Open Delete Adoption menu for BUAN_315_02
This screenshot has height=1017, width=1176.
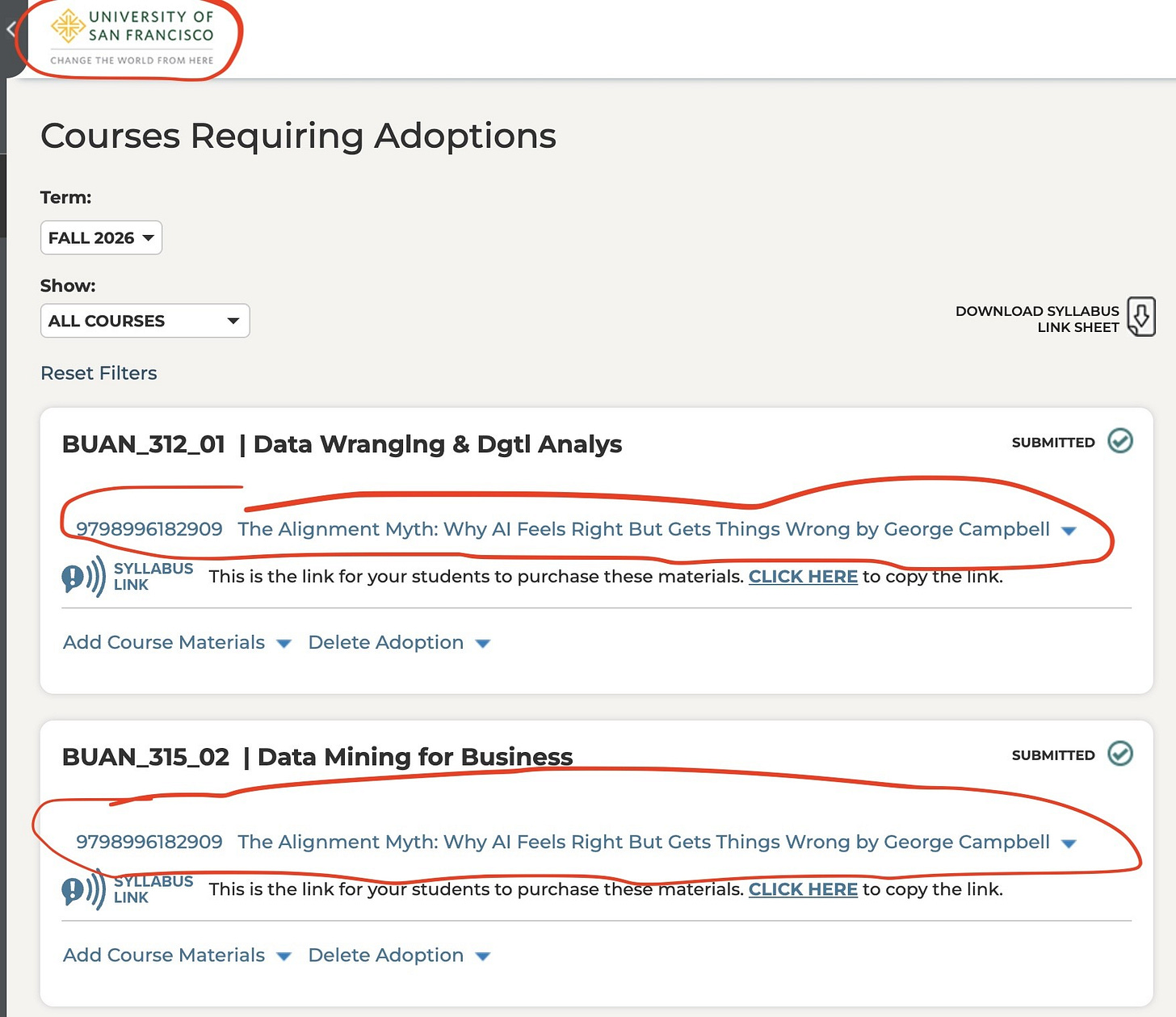399,955
